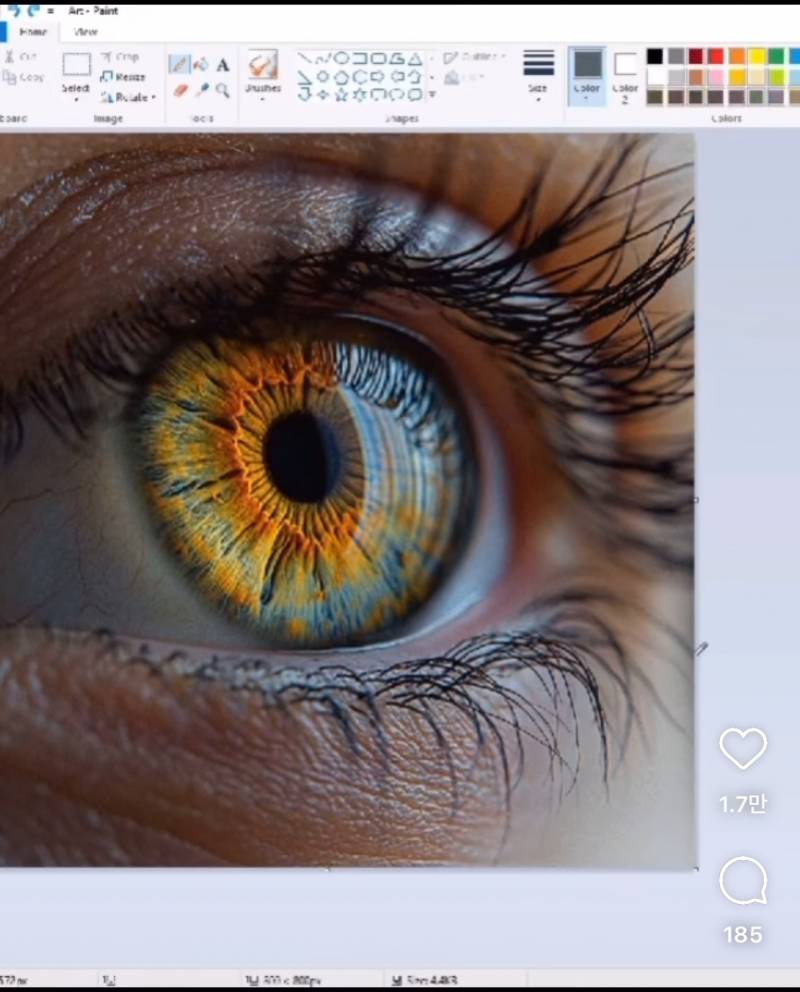Select the Oval shape

tap(342, 59)
